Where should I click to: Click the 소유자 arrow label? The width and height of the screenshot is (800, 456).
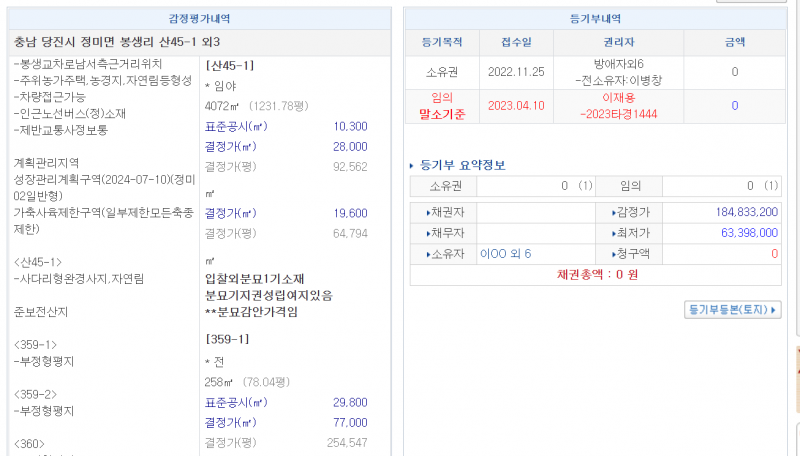442,254
